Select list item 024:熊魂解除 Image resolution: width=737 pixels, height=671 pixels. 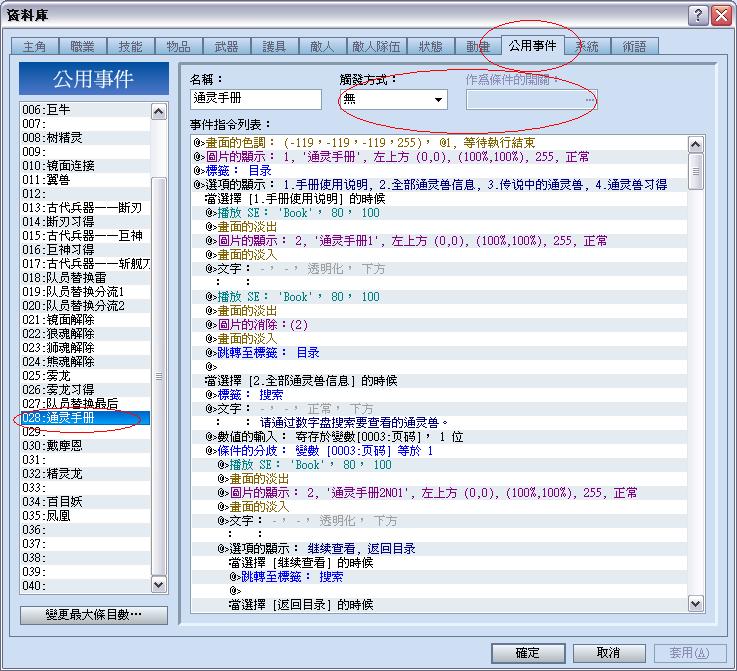(85, 361)
